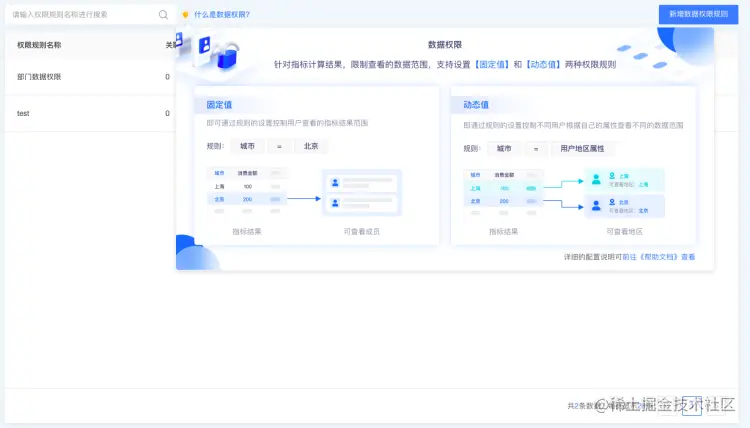Open the '什么是数据权限?' help link

tap(222, 15)
